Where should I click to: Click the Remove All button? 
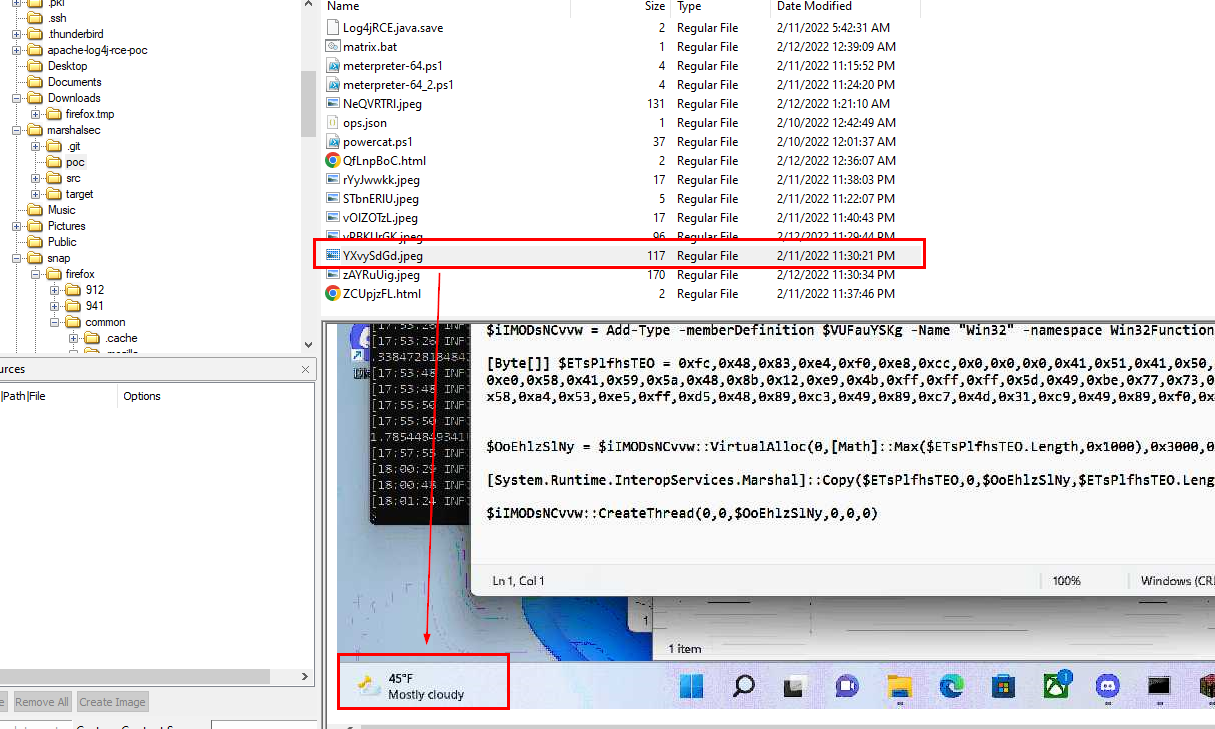coord(42,702)
